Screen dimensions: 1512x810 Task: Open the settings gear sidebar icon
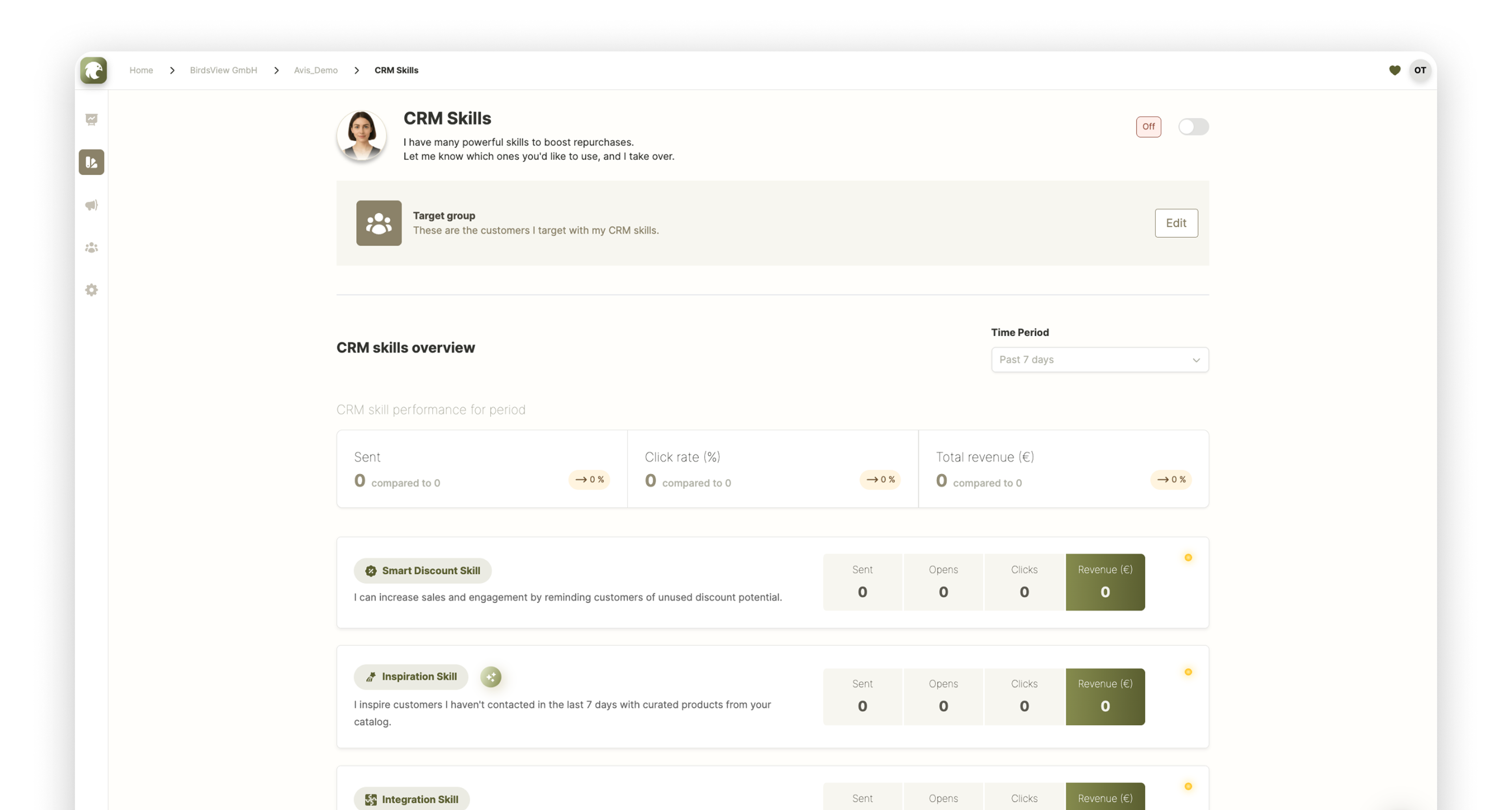92,290
